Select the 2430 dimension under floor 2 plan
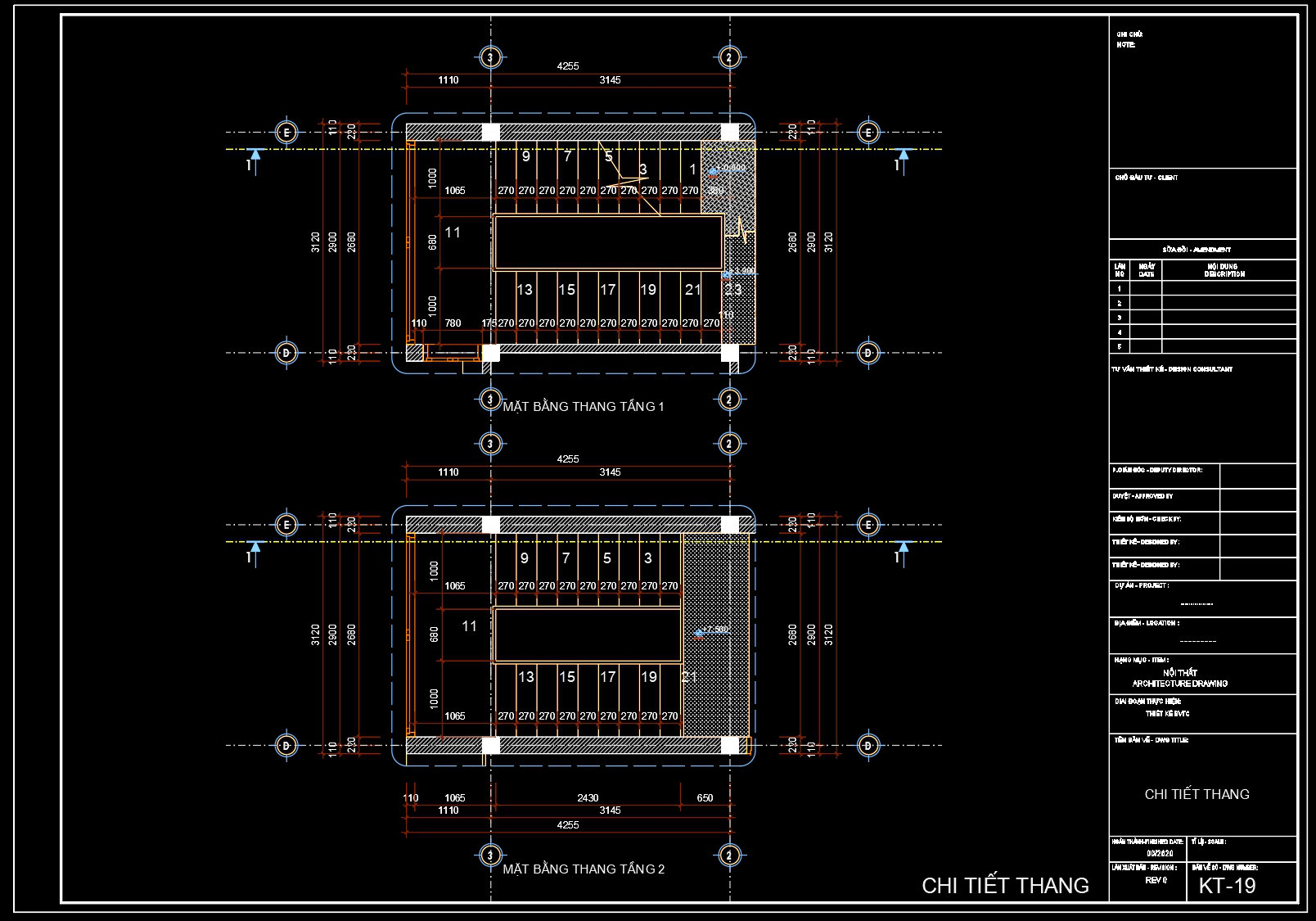The image size is (1316, 921). (x=588, y=798)
